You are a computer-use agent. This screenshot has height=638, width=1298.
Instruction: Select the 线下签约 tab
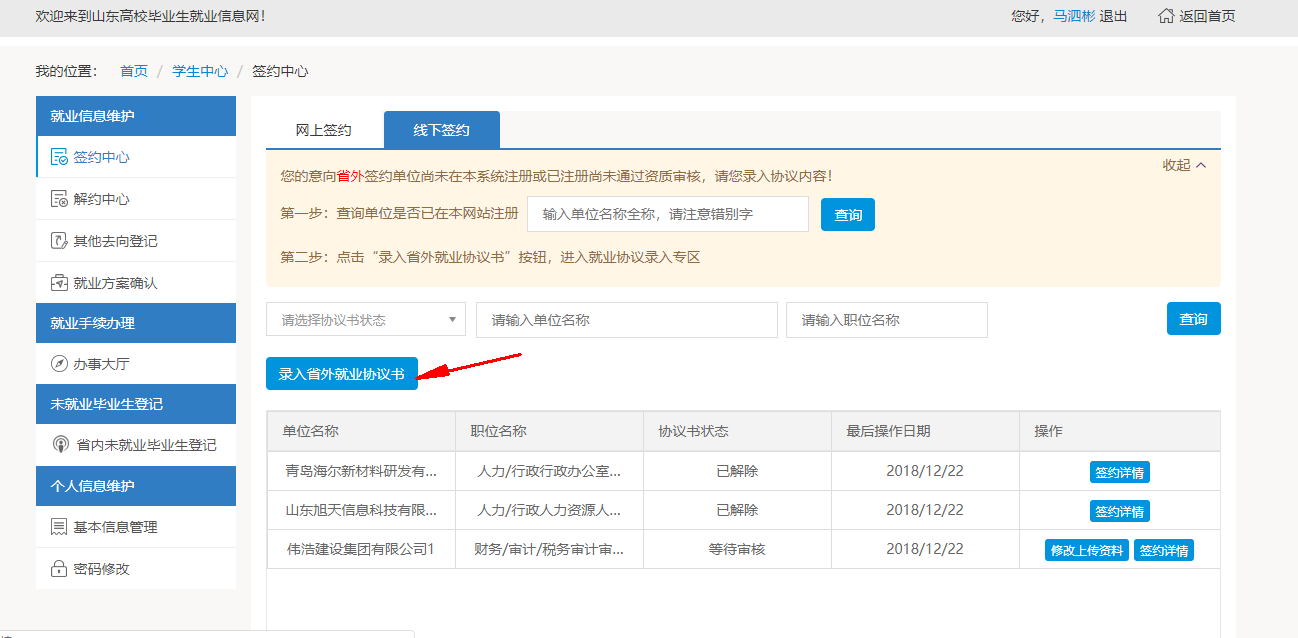coord(441,130)
